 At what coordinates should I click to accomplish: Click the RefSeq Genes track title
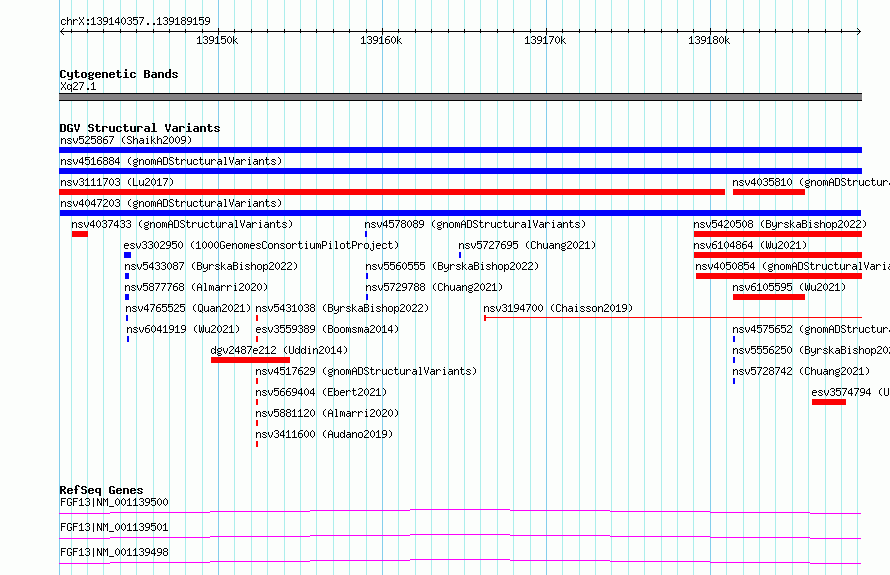[101, 490]
